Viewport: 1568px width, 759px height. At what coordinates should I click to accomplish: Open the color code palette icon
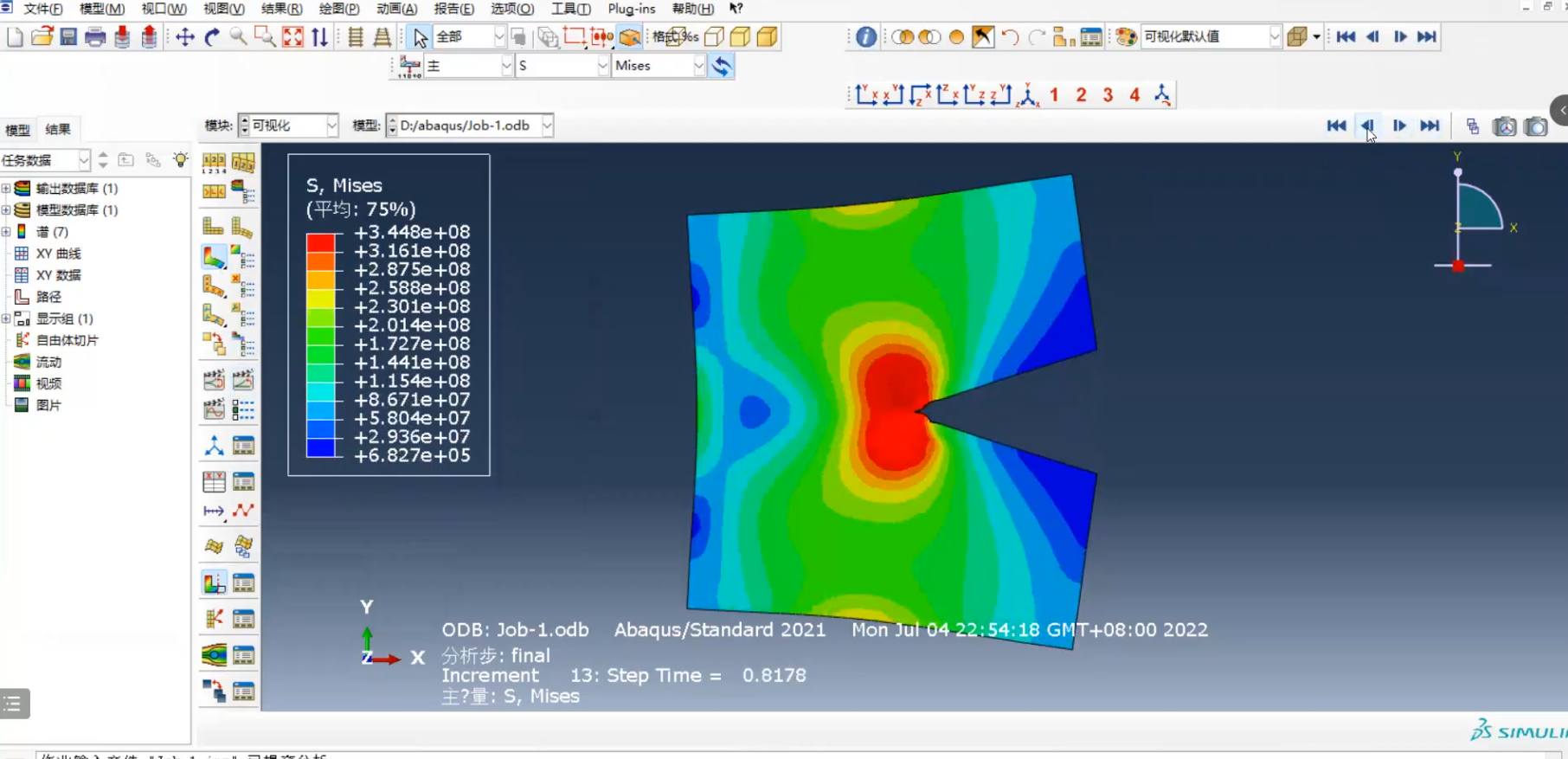(1126, 37)
